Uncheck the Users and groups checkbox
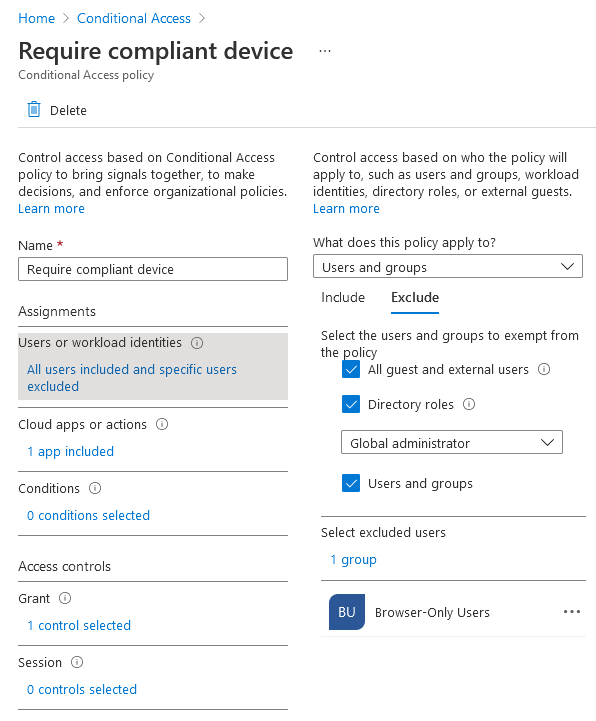The image size is (596, 721). pyautogui.click(x=351, y=483)
